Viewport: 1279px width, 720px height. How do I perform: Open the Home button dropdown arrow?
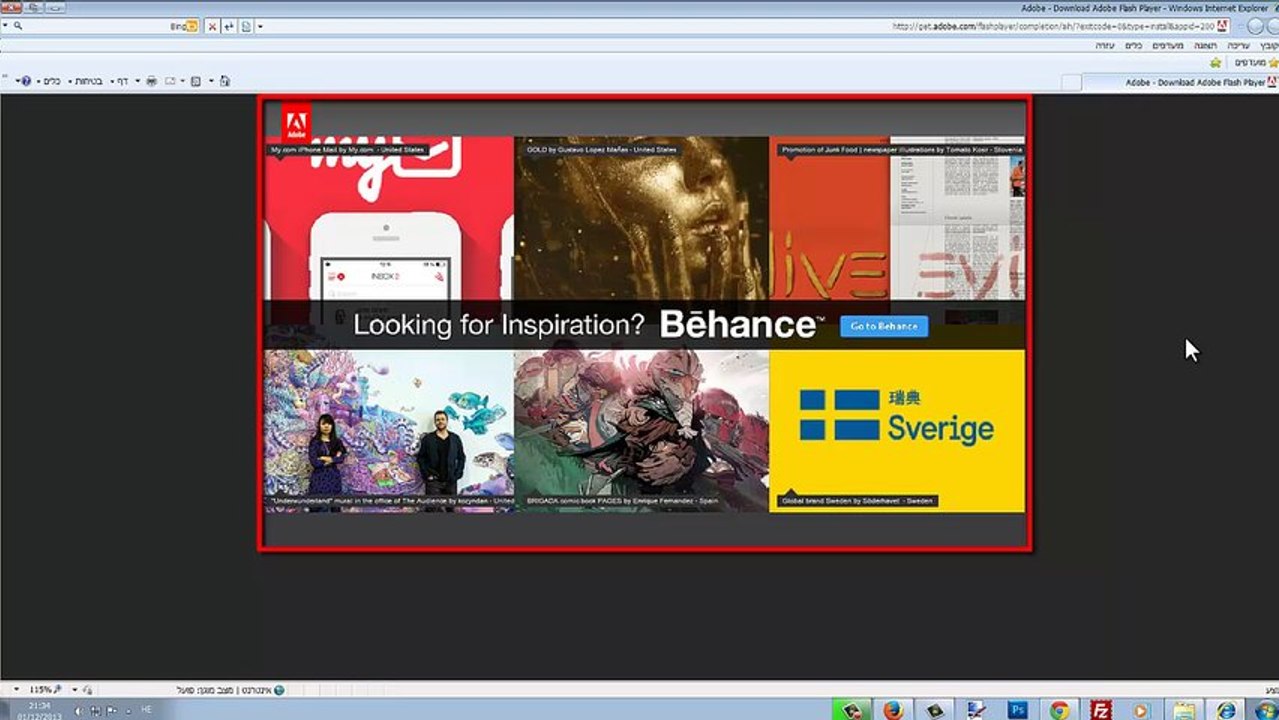tap(211, 81)
